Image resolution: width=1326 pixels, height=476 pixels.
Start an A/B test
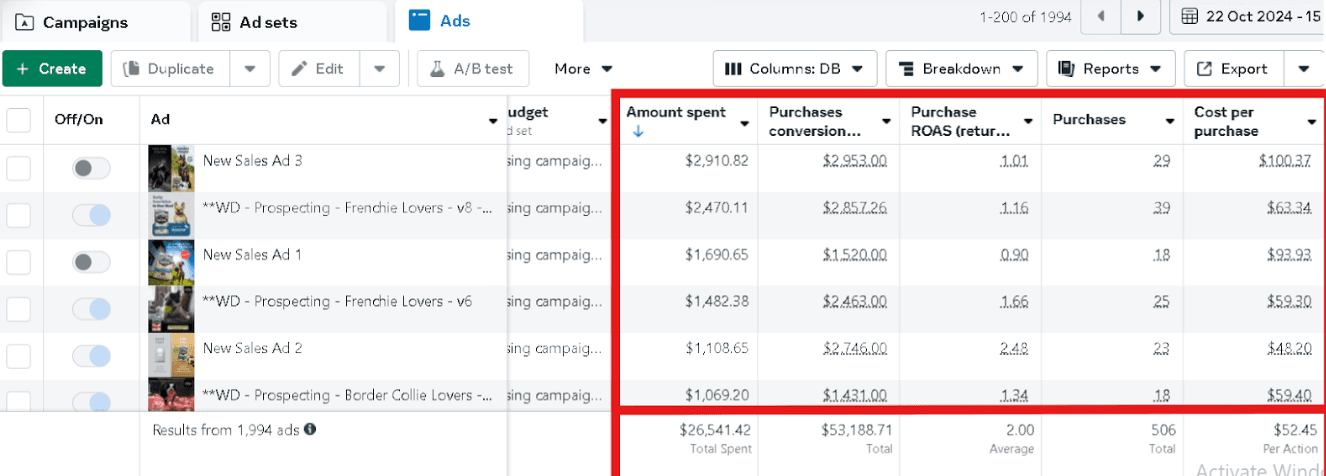(x=473, y=69)
